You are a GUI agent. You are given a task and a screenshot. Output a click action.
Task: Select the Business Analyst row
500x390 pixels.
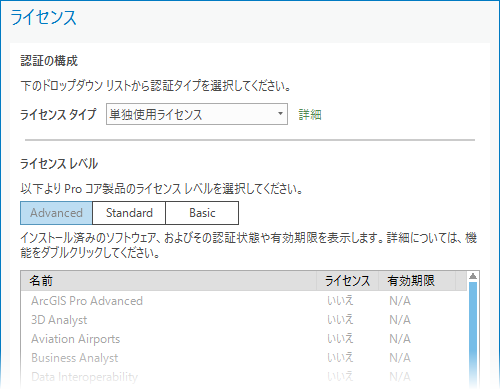(244, 358)
